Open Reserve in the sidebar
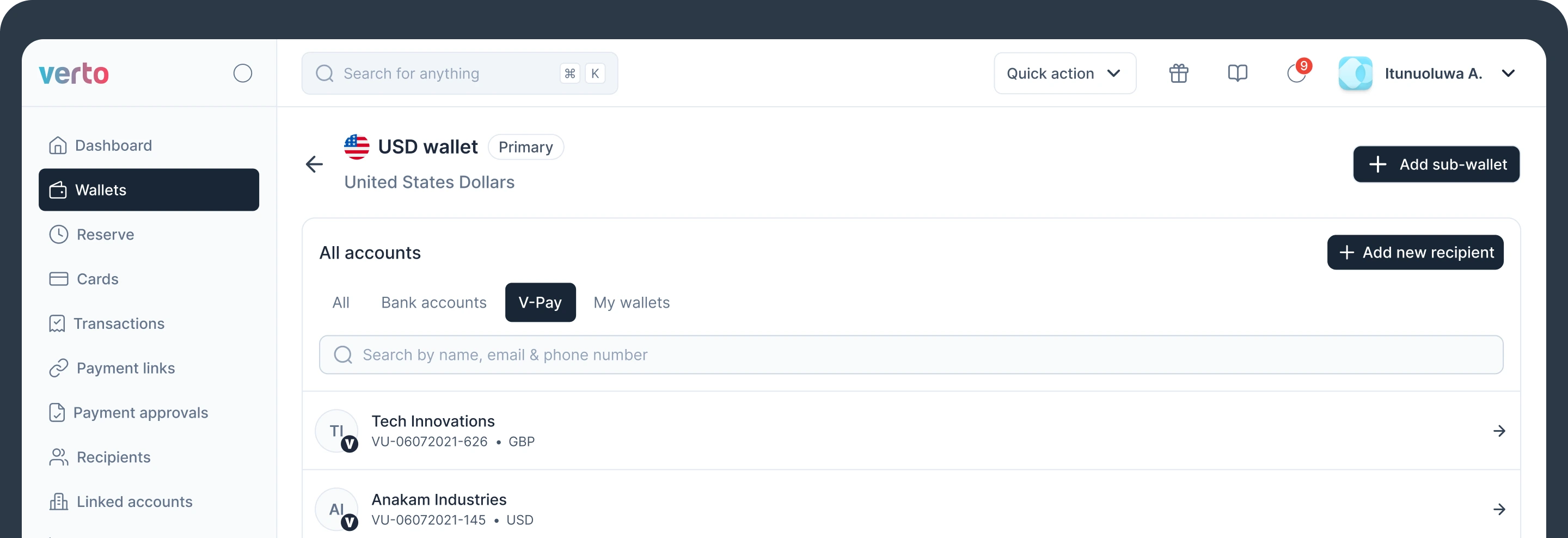The height and width of the screenshot is (538, 1568). pyautogui.click(x=149, y=234)
